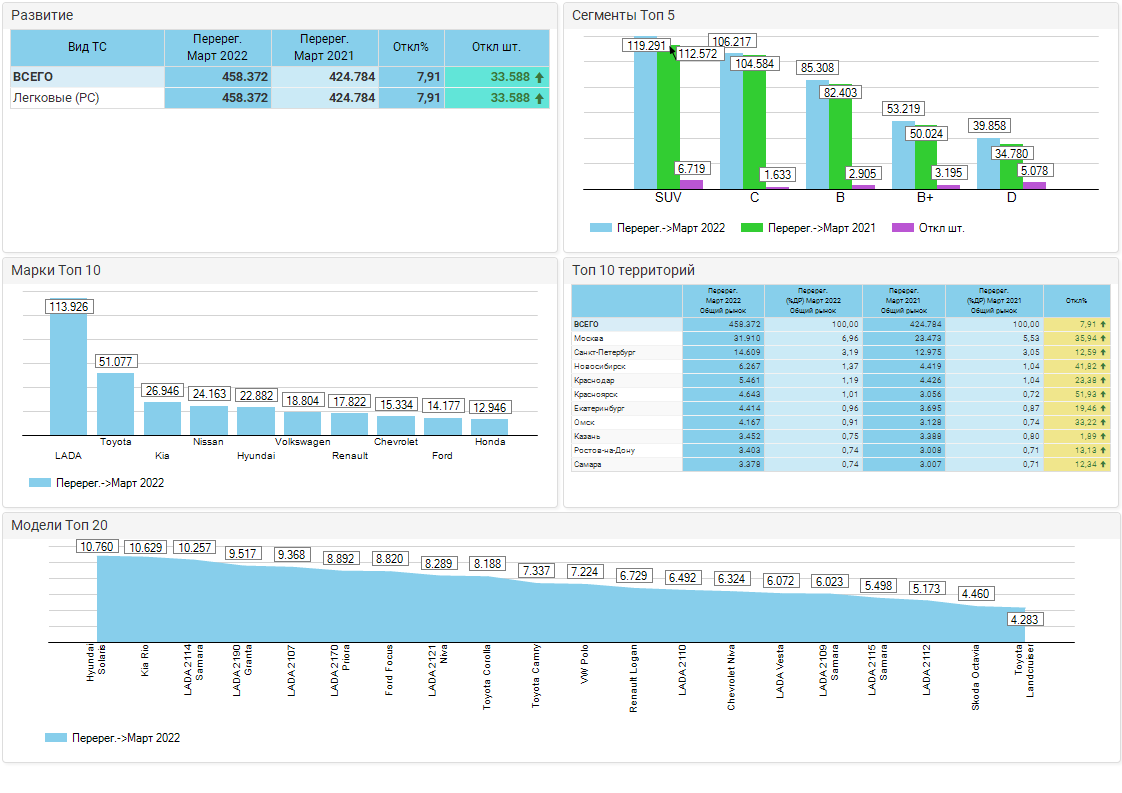This screenshot has height=793, width=1122.
Task: Click green arrow in Легковые (PC) row
Action: [x=540, y=98]
